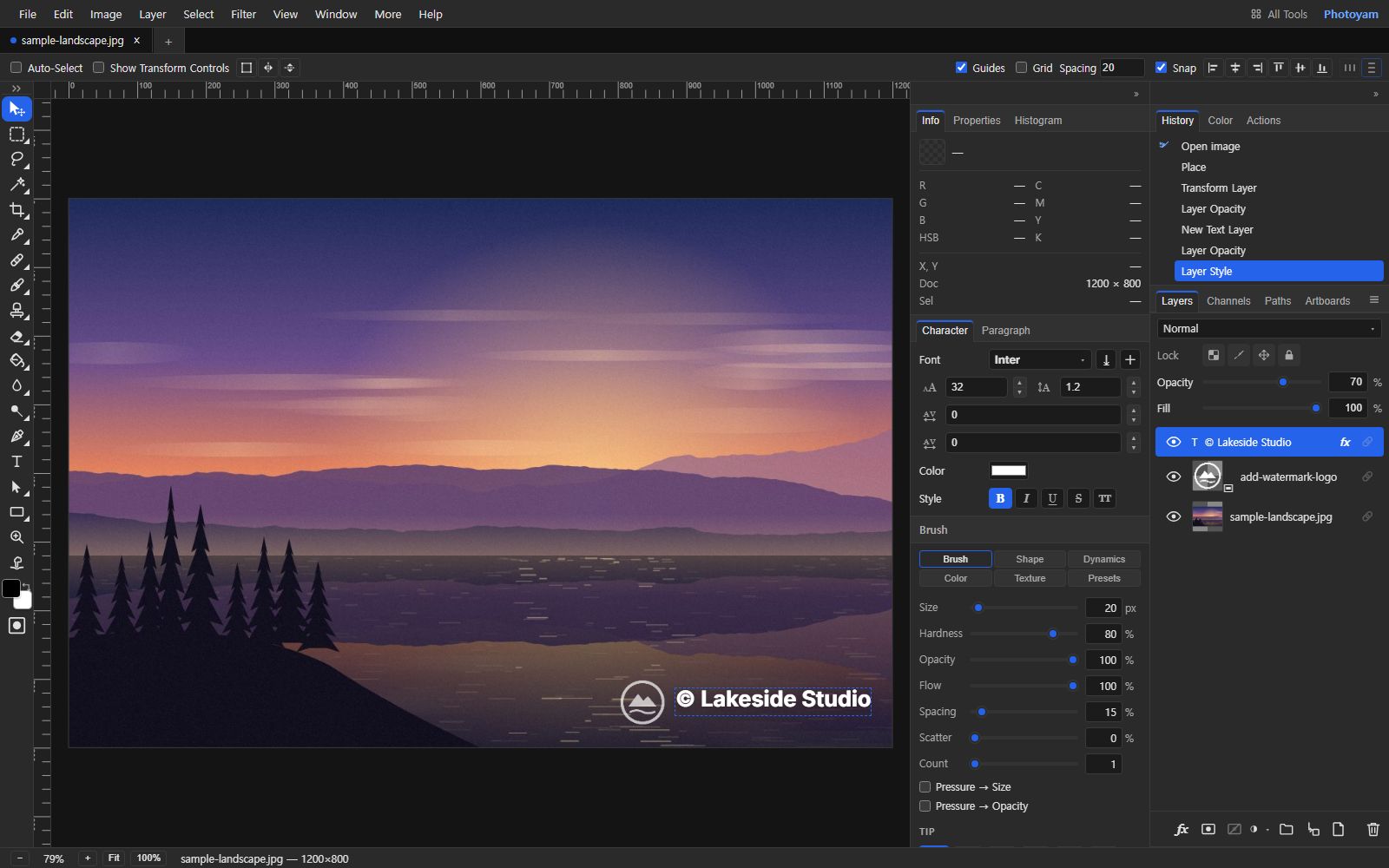The height and width of the screenshot is (868, 1389).
Task: Select the Magic Wand tool
Action: (x=16, y=185)
